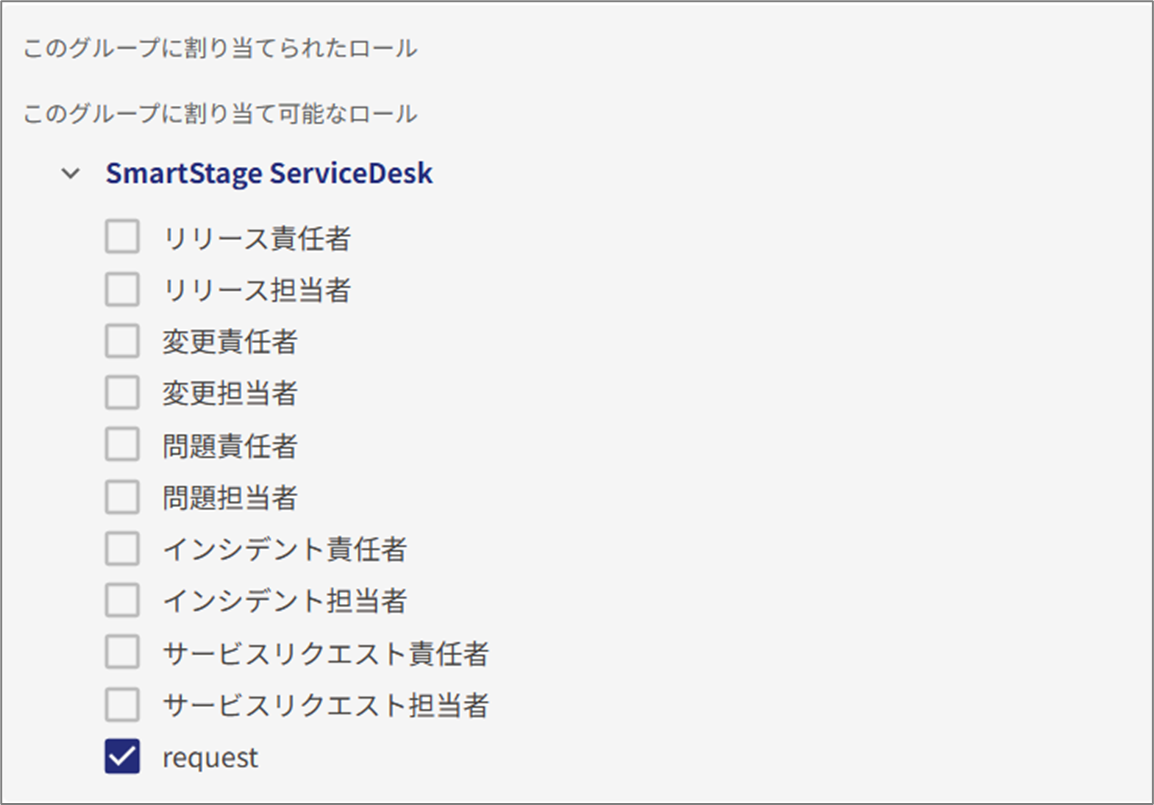This screenshot has width=1154, height=805.
Task: Enable the サービスリクエスト責任者 checkbox
Action: pos(122,653)
